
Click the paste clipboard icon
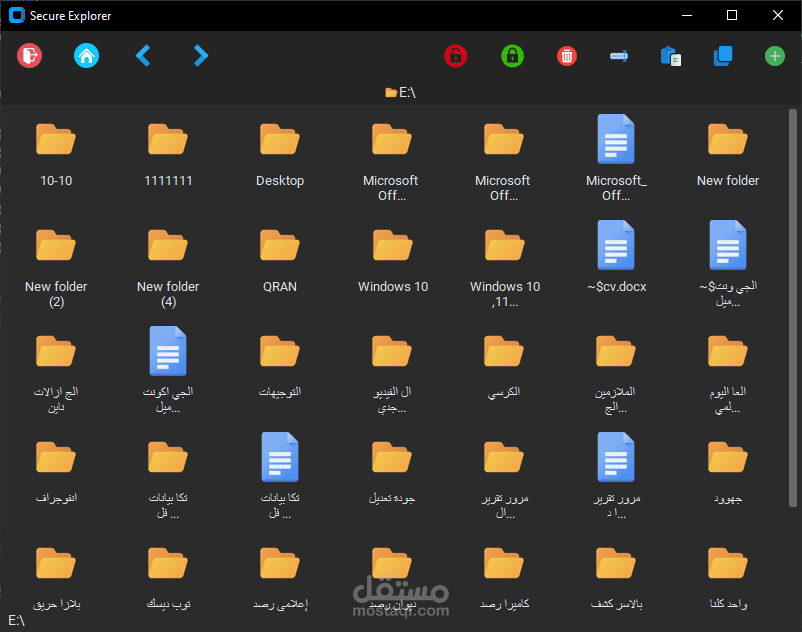point(671,56)
